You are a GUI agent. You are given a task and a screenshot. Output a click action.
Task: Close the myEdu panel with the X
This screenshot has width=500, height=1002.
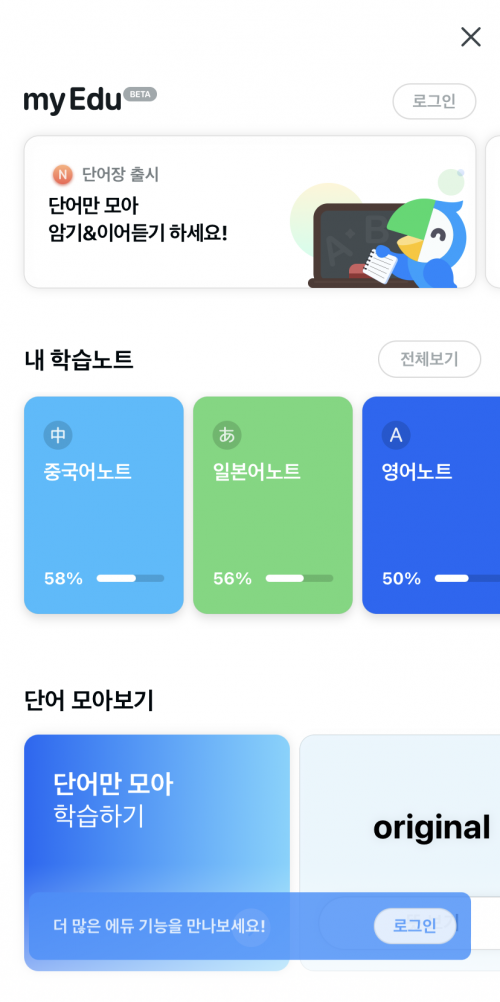point(471,37)
